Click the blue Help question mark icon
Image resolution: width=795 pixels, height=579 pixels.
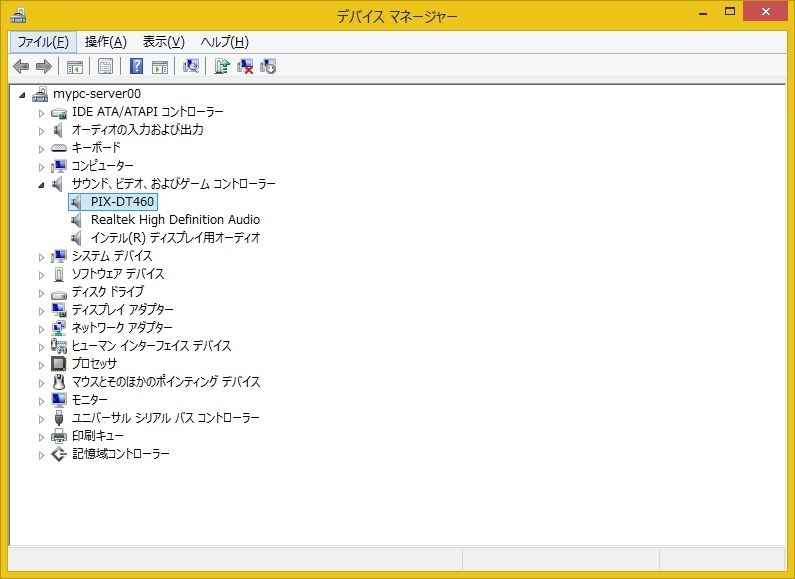(x=136, y=66)
